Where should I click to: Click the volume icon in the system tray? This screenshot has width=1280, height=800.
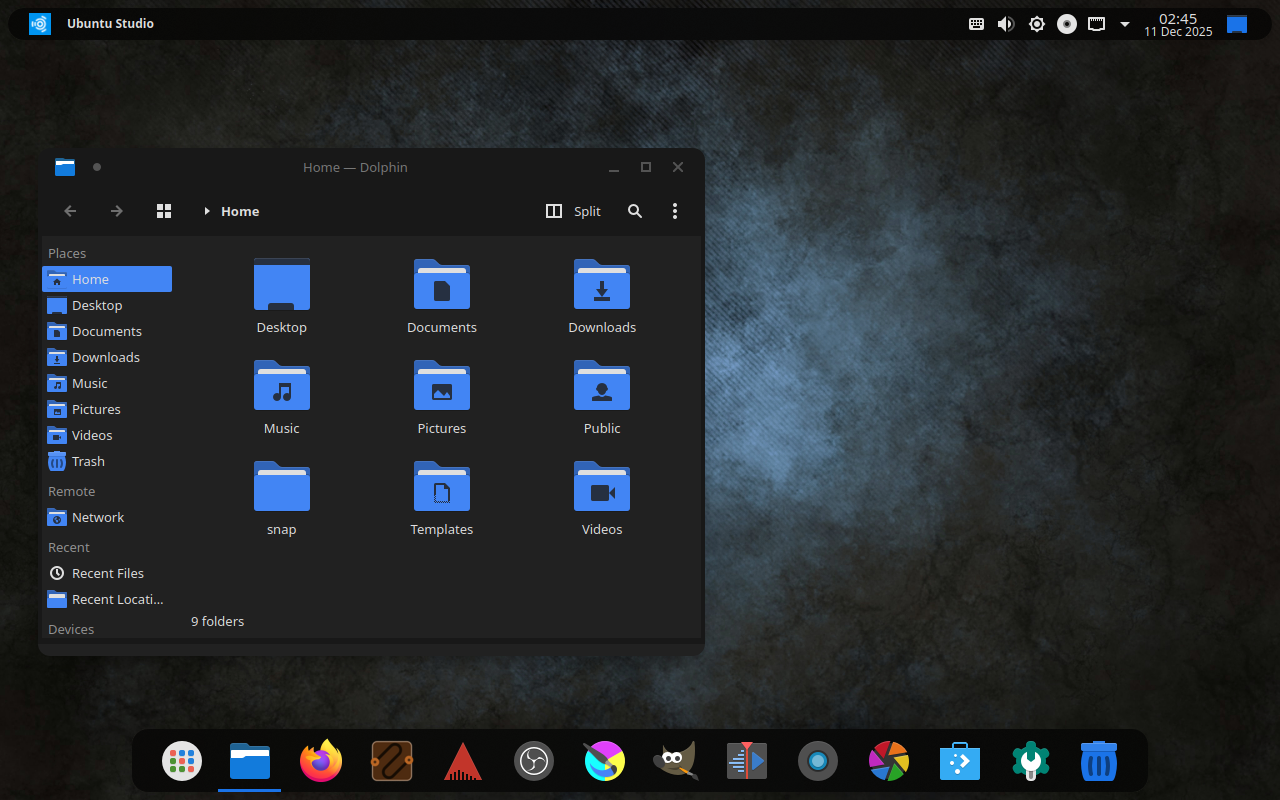pos(1006,23)
